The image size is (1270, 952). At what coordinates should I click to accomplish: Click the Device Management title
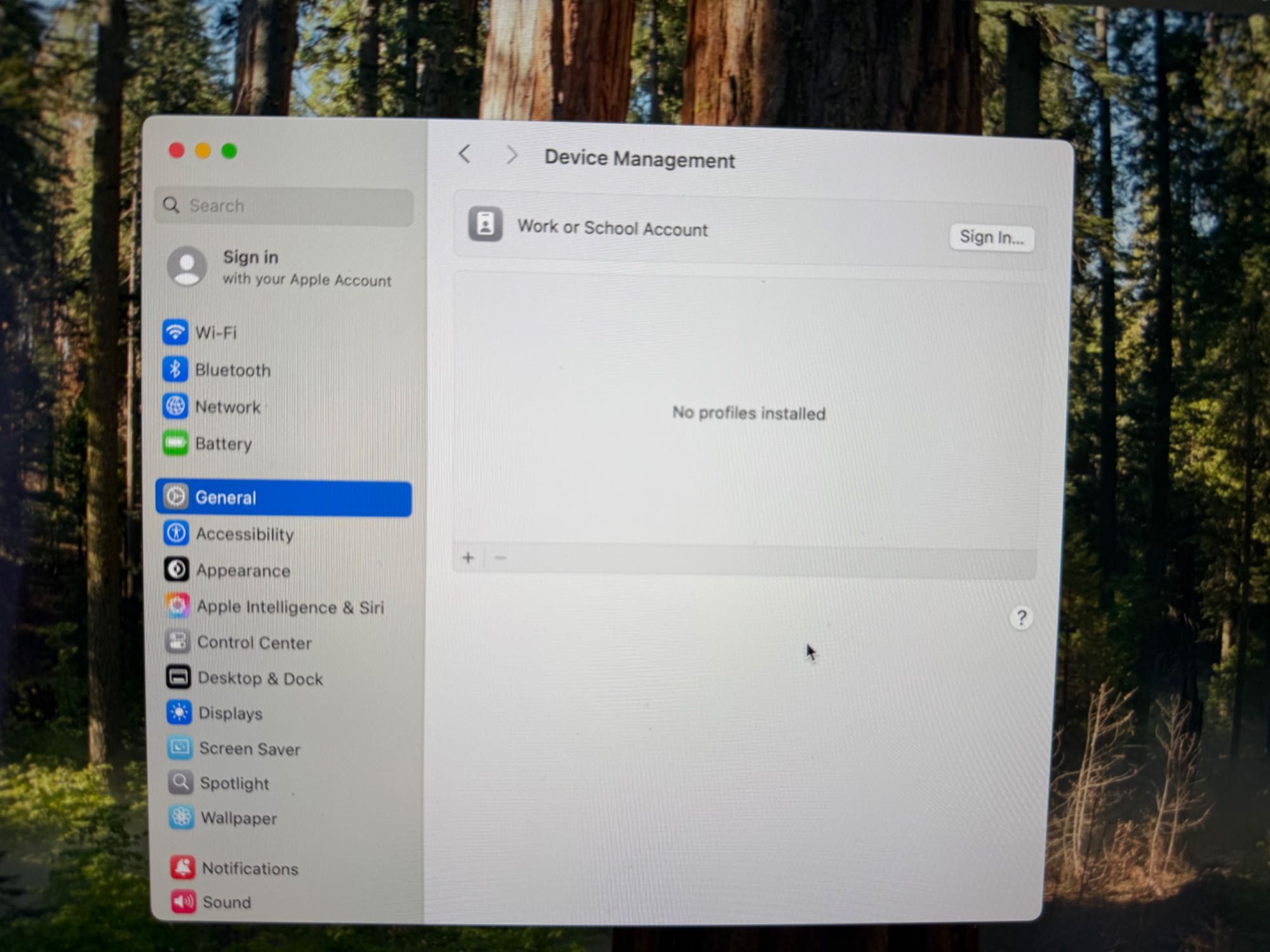tap(639, 159)
